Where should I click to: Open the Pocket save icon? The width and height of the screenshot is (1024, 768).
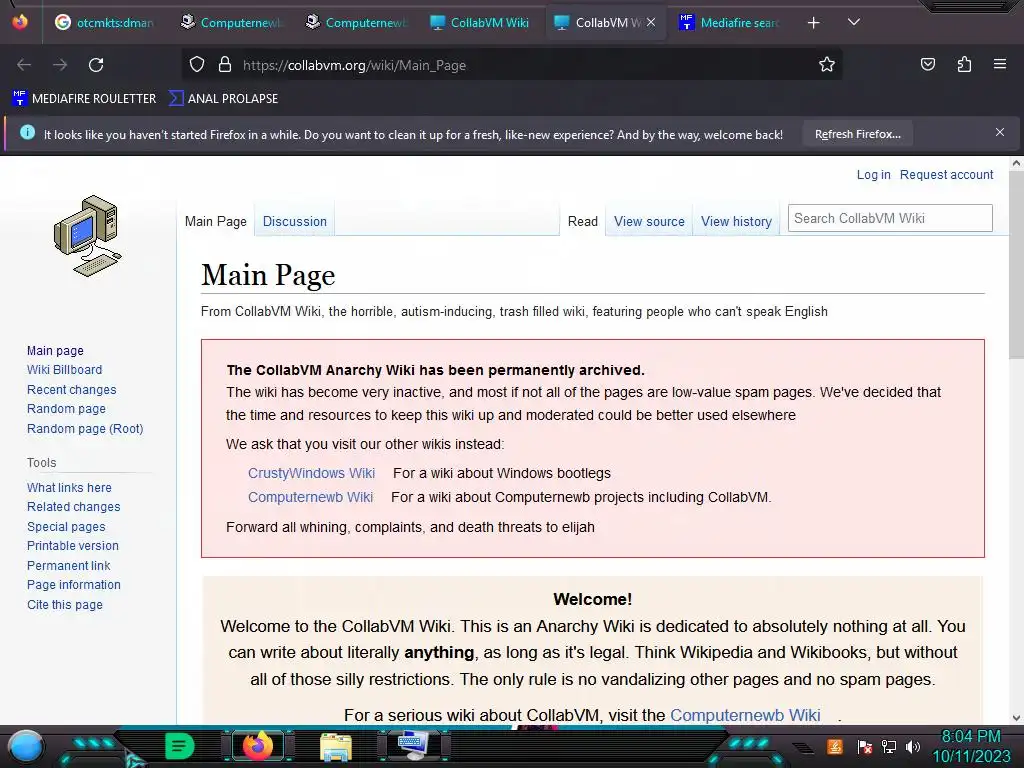pos(927,64)
